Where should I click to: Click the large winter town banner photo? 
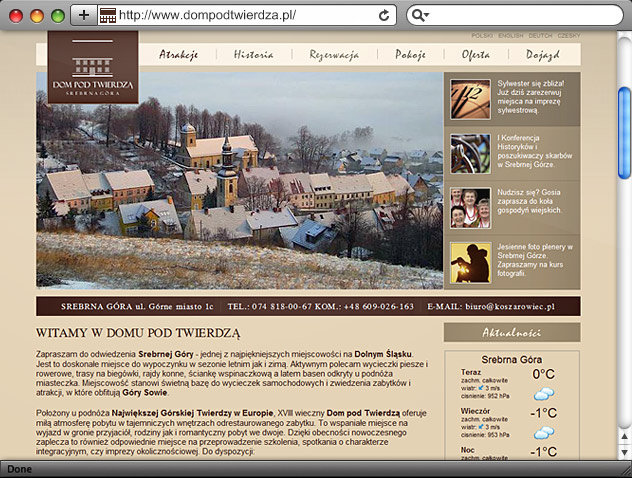point(240,181)
